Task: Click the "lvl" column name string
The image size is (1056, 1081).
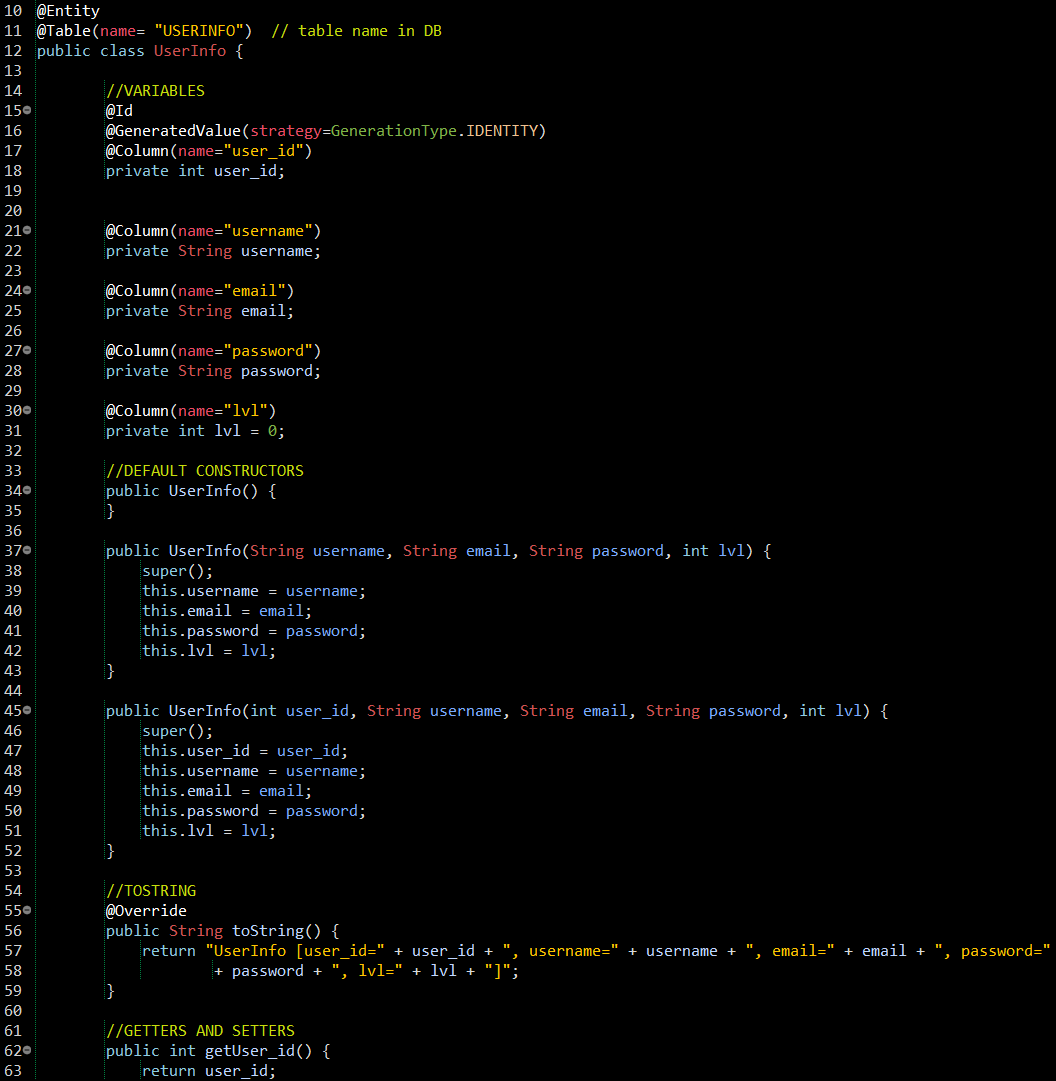Action: [x=245, y=411]
